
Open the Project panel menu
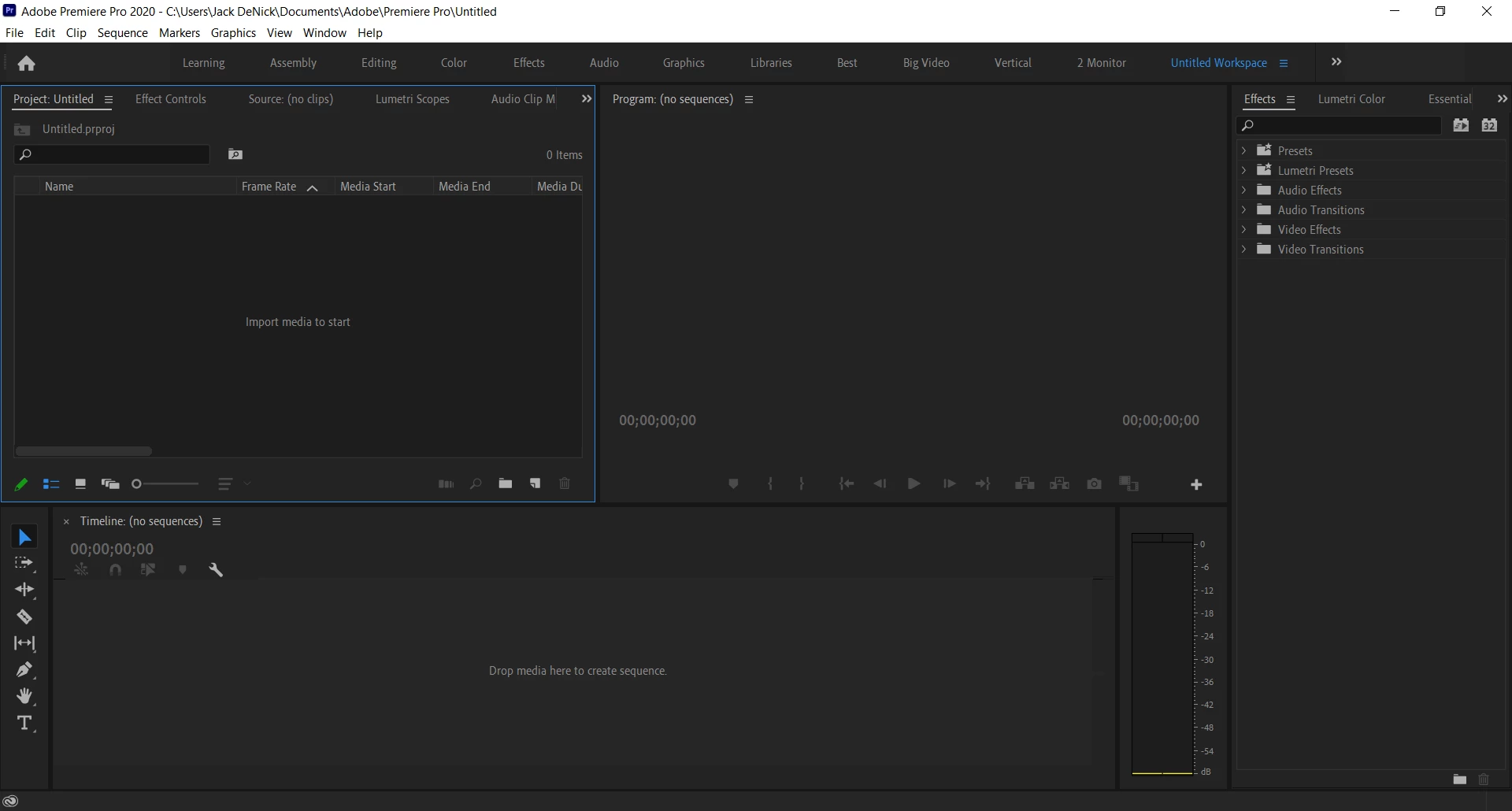[x=109, y=100]
